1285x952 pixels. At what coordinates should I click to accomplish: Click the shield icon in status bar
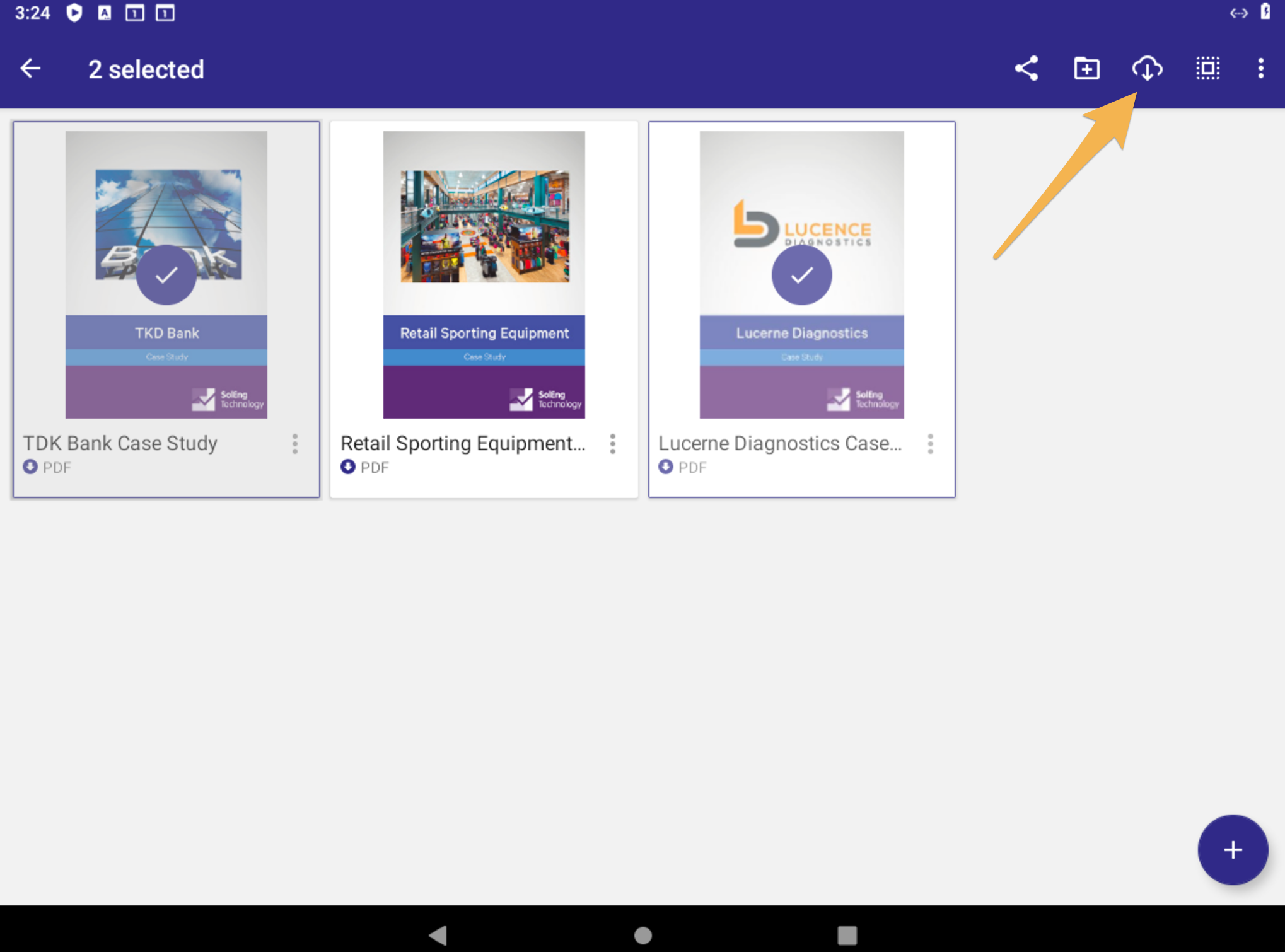tap(74, 13)
